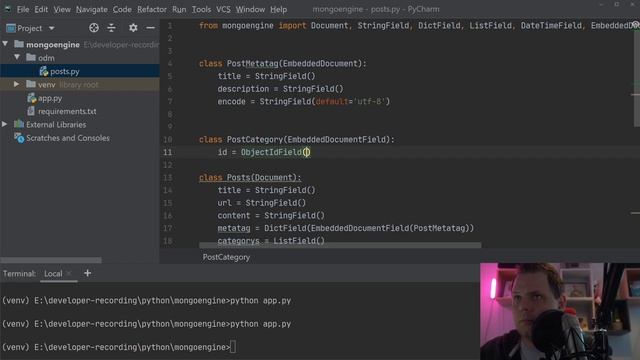
Task: Click the venv folder icon
Action: click(31, 84)
